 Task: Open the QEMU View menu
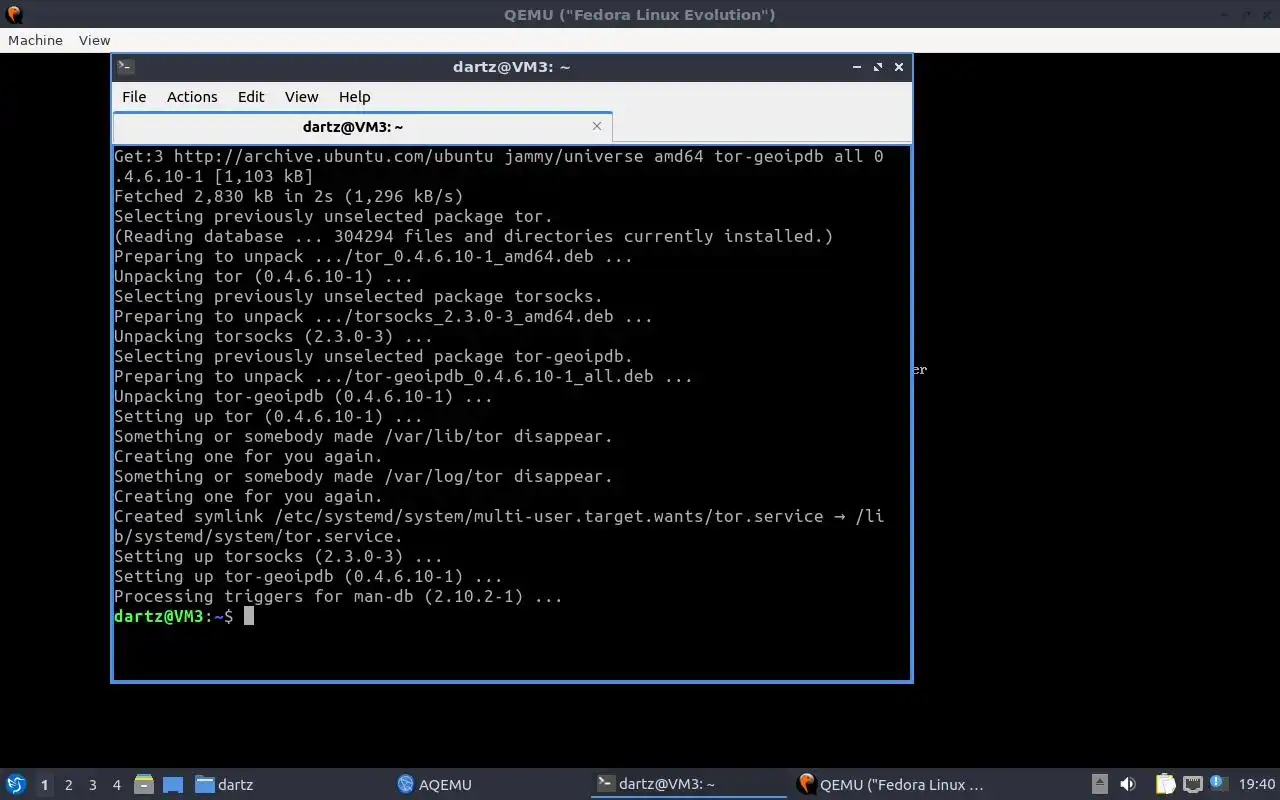click(x=94, y=40)
